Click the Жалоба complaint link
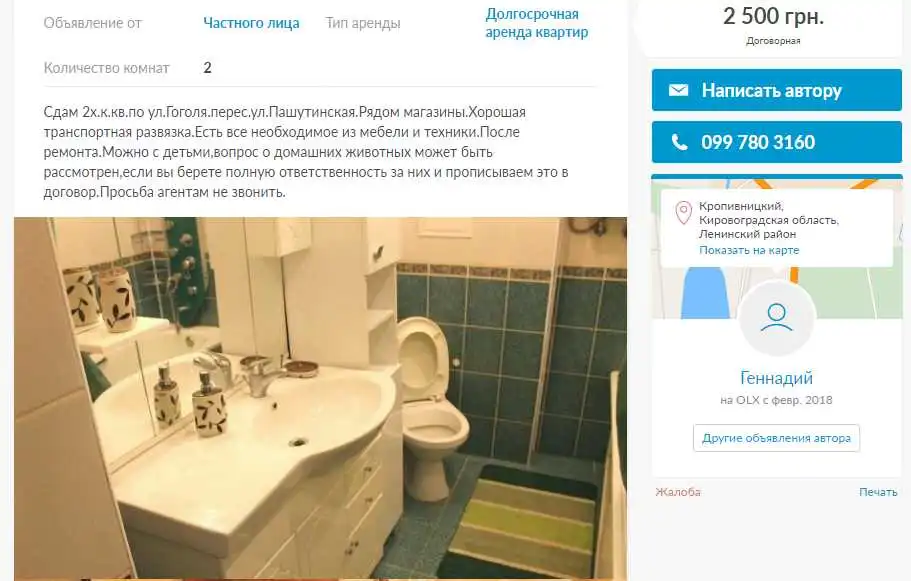Viewport: 911px width, 581px height. [x=678, y=492]
